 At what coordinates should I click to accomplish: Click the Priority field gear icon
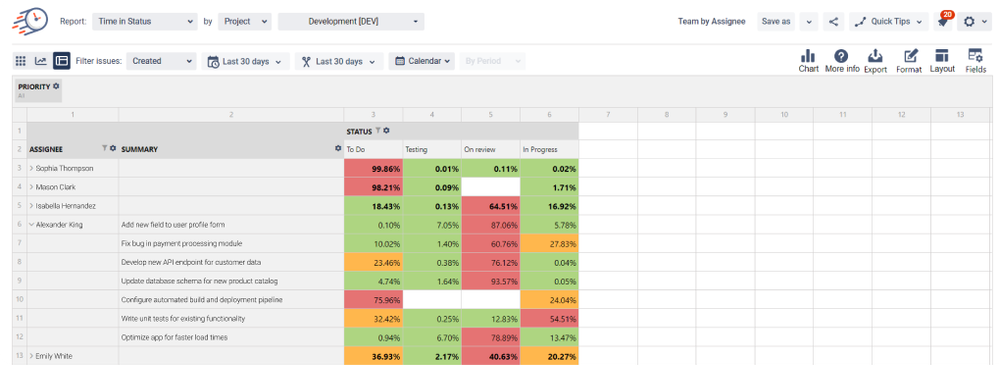click(56, 86)
